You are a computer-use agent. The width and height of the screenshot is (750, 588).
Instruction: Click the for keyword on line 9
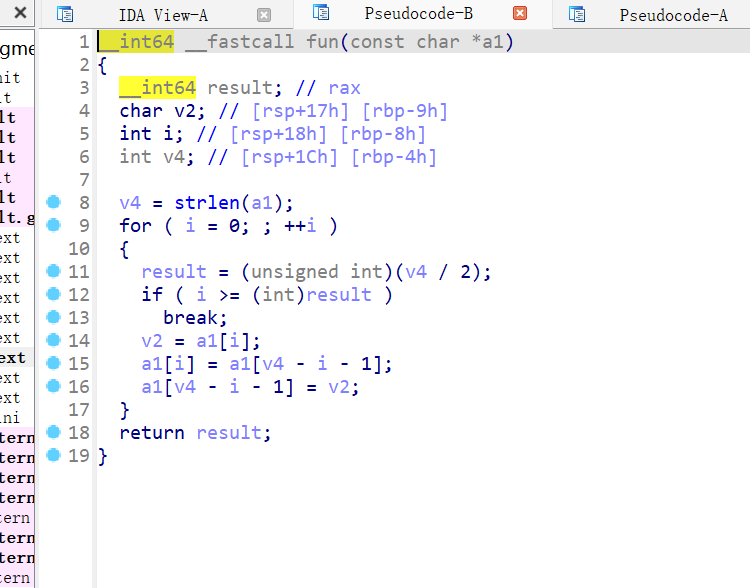pos(135,225)
